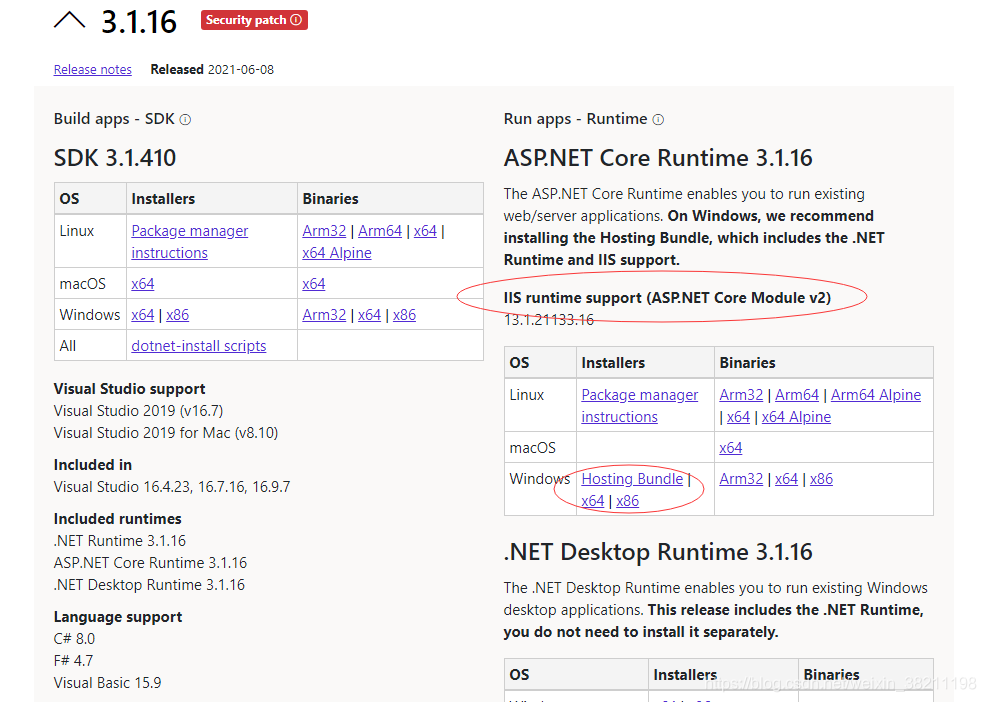Download SDK macOS x64 installer
The width and height of the screenshot is (986, 702).
[143, 284]
